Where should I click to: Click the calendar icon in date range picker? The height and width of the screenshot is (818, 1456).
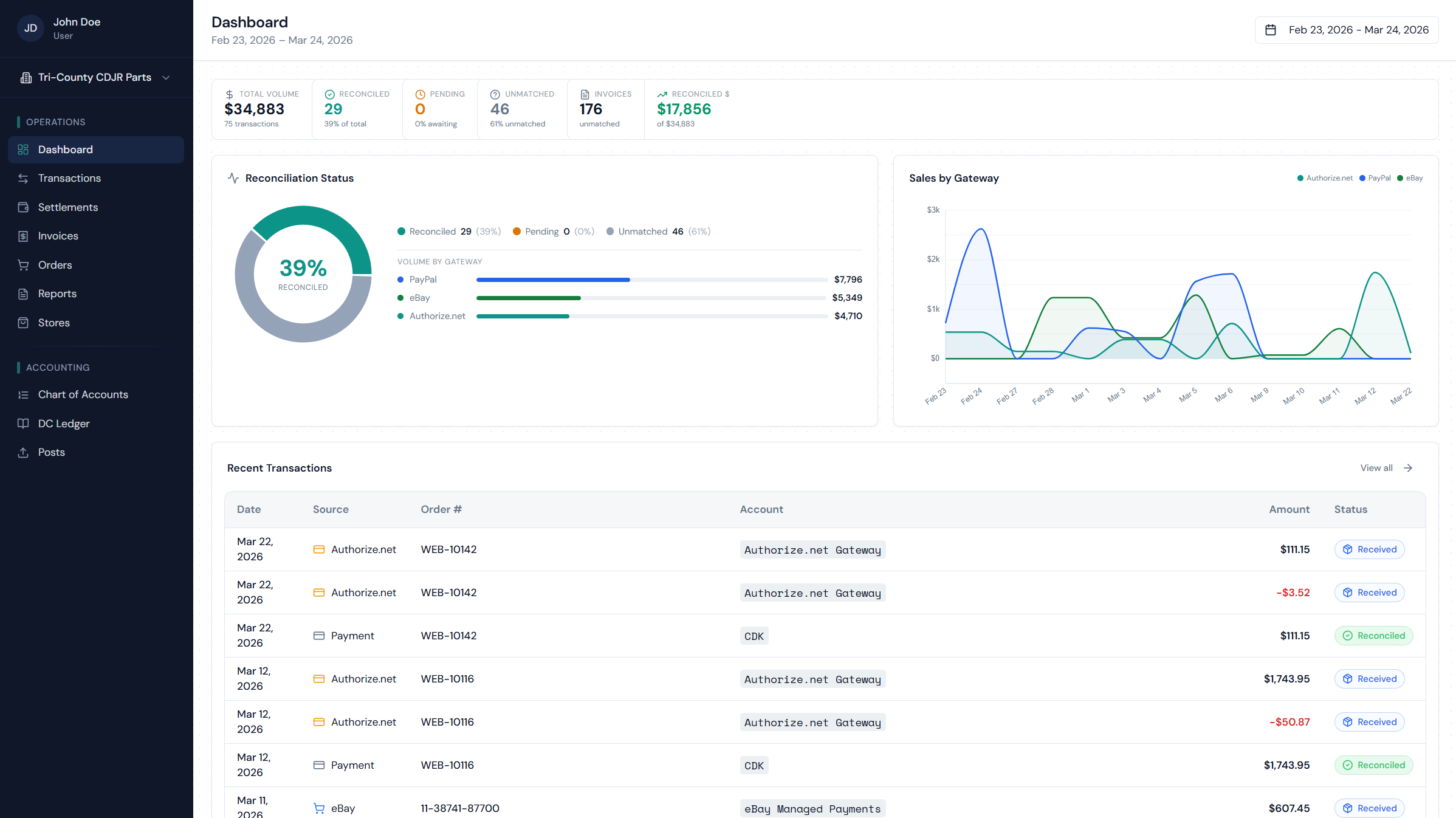pyautogui.click(x=1271, y=29)
